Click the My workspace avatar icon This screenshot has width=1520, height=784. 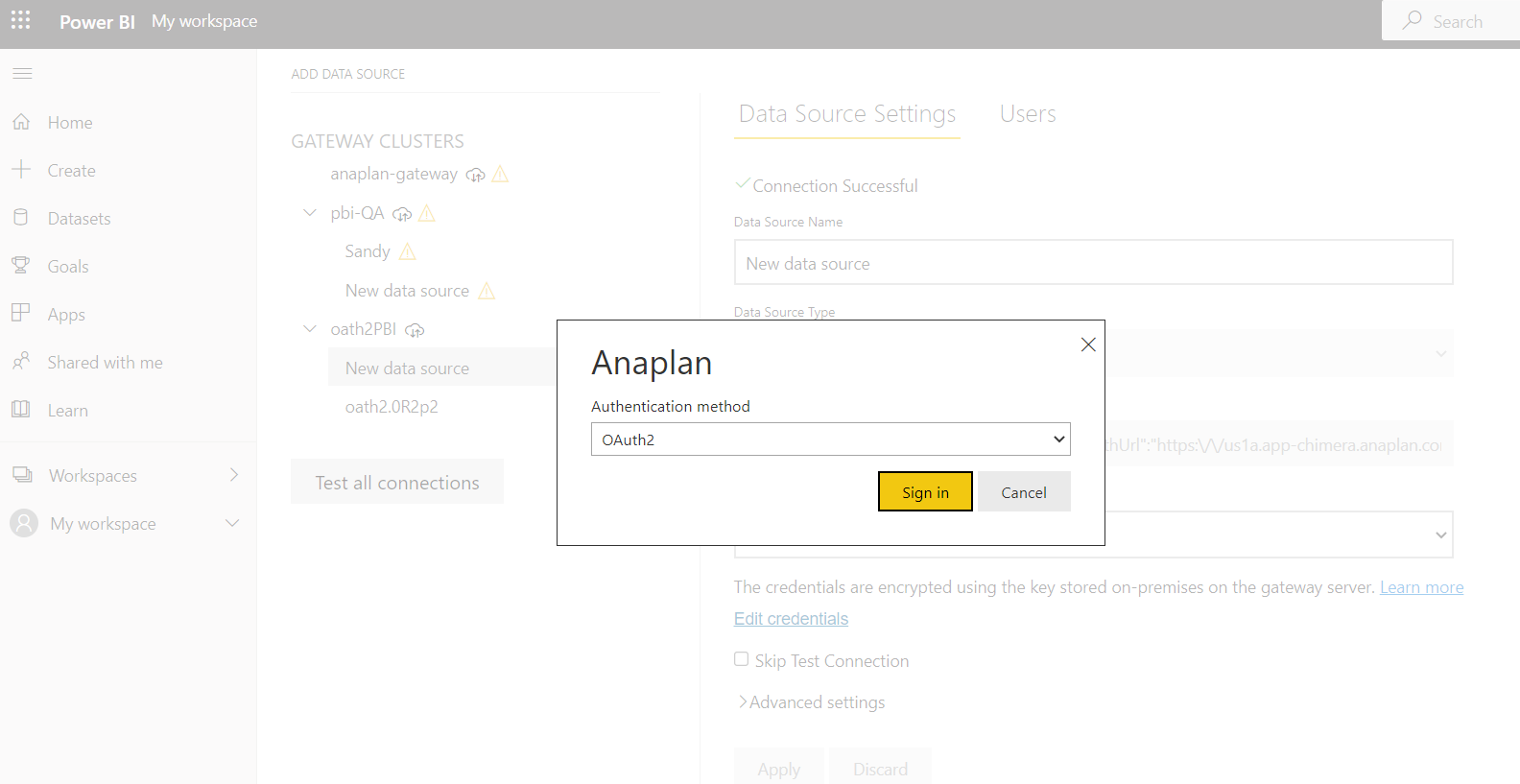point(24,523)
